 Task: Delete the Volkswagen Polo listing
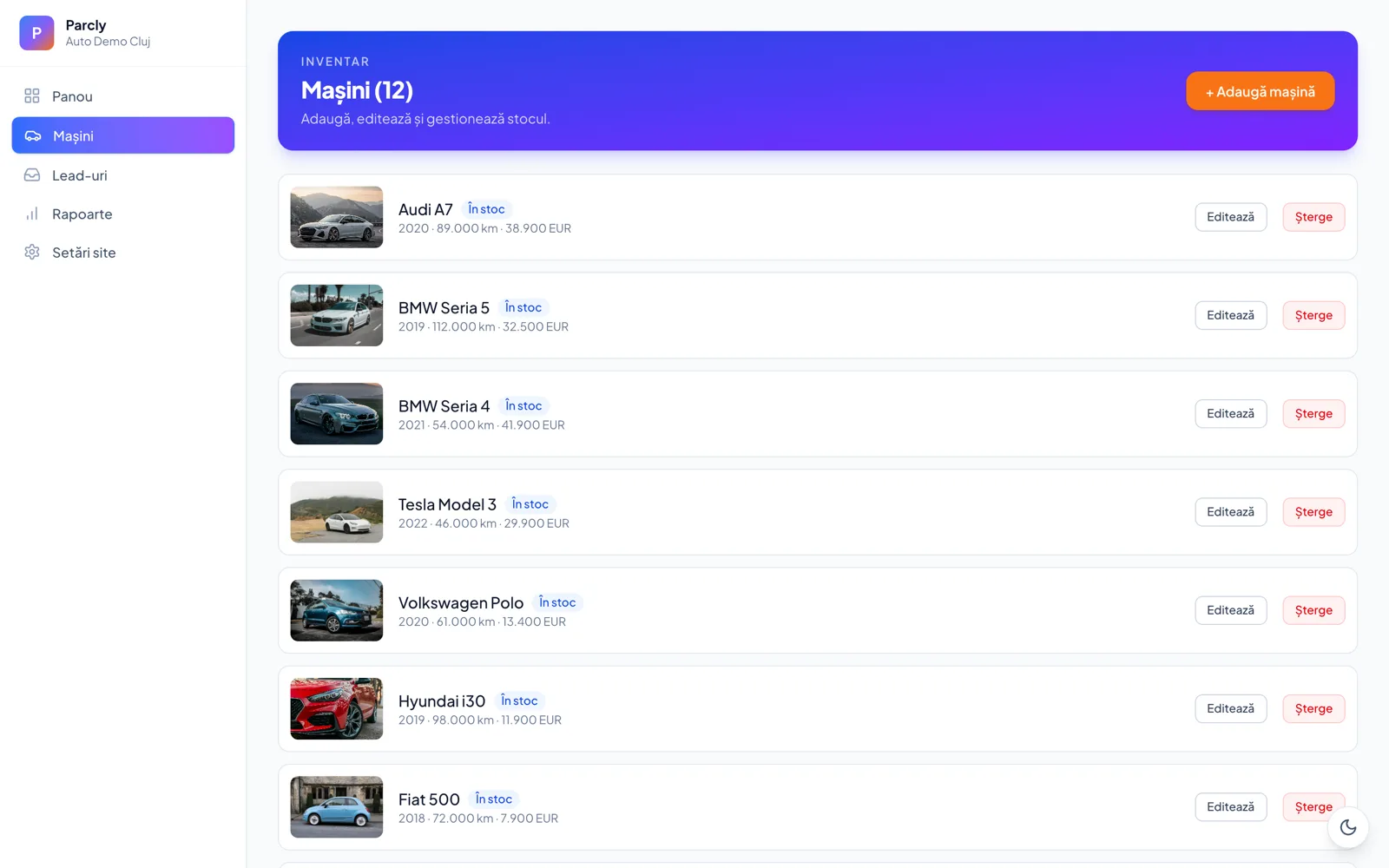[x=1313, y=610]
